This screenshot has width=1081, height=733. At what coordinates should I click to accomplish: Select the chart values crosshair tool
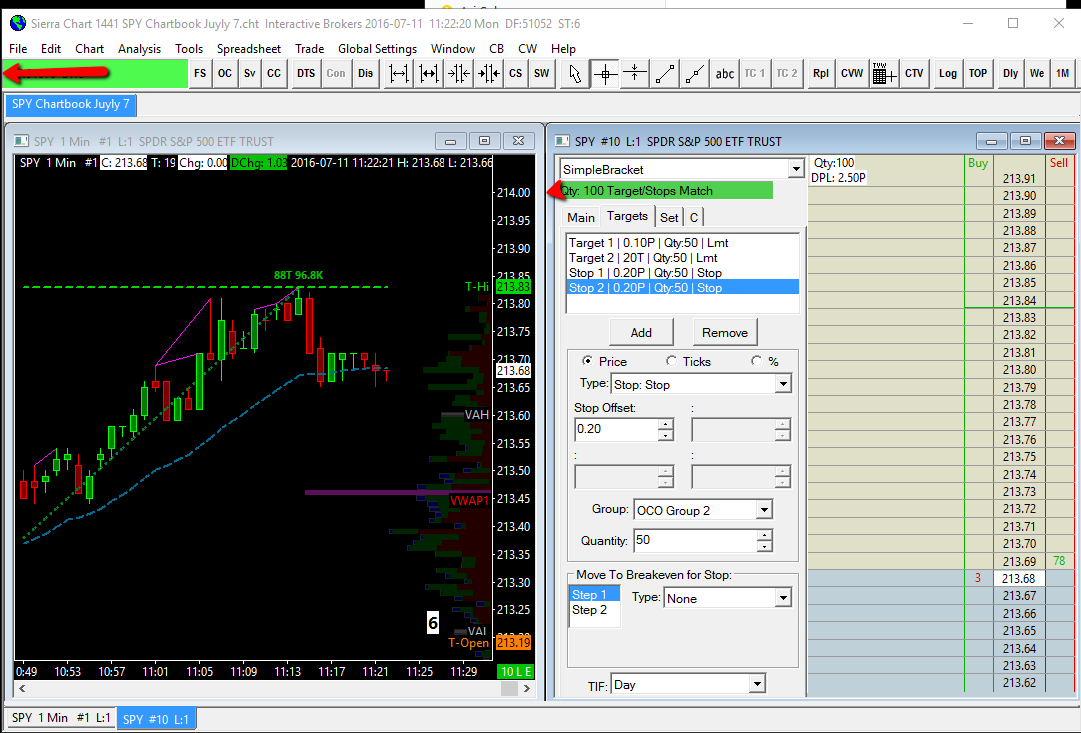tap(605, 73)
